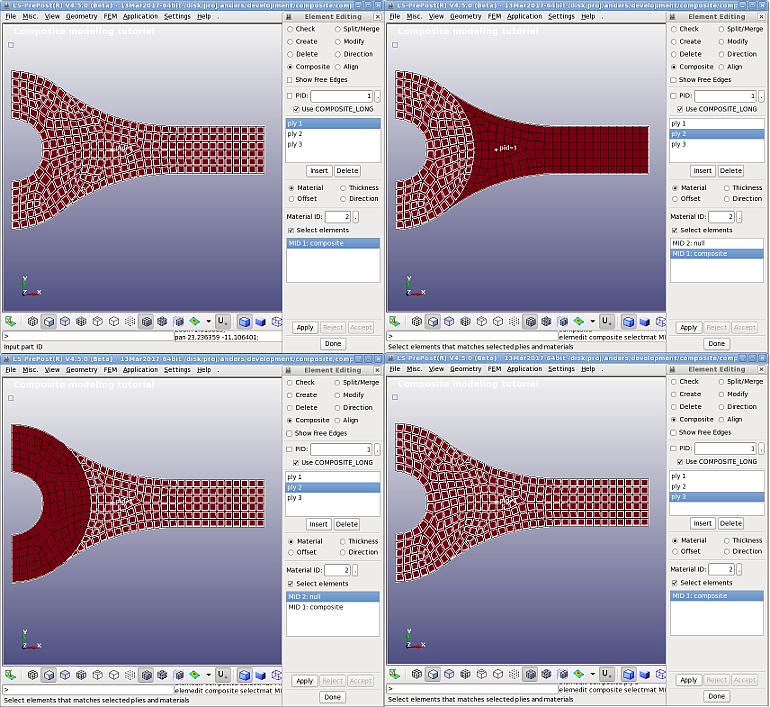
Task: Click the Material ID input field in top-left pane
Action: 337,216
